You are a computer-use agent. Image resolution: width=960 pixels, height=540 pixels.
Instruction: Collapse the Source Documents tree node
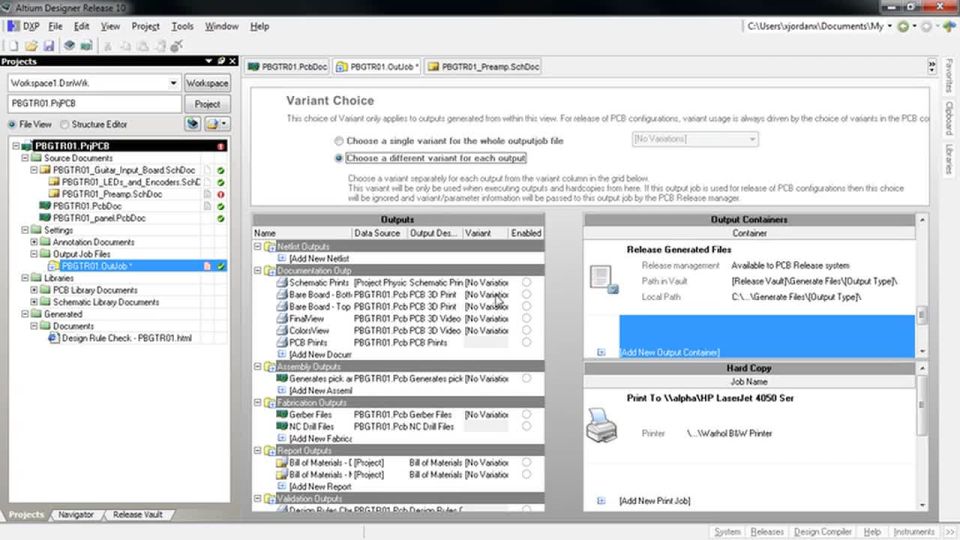[25, 158]
